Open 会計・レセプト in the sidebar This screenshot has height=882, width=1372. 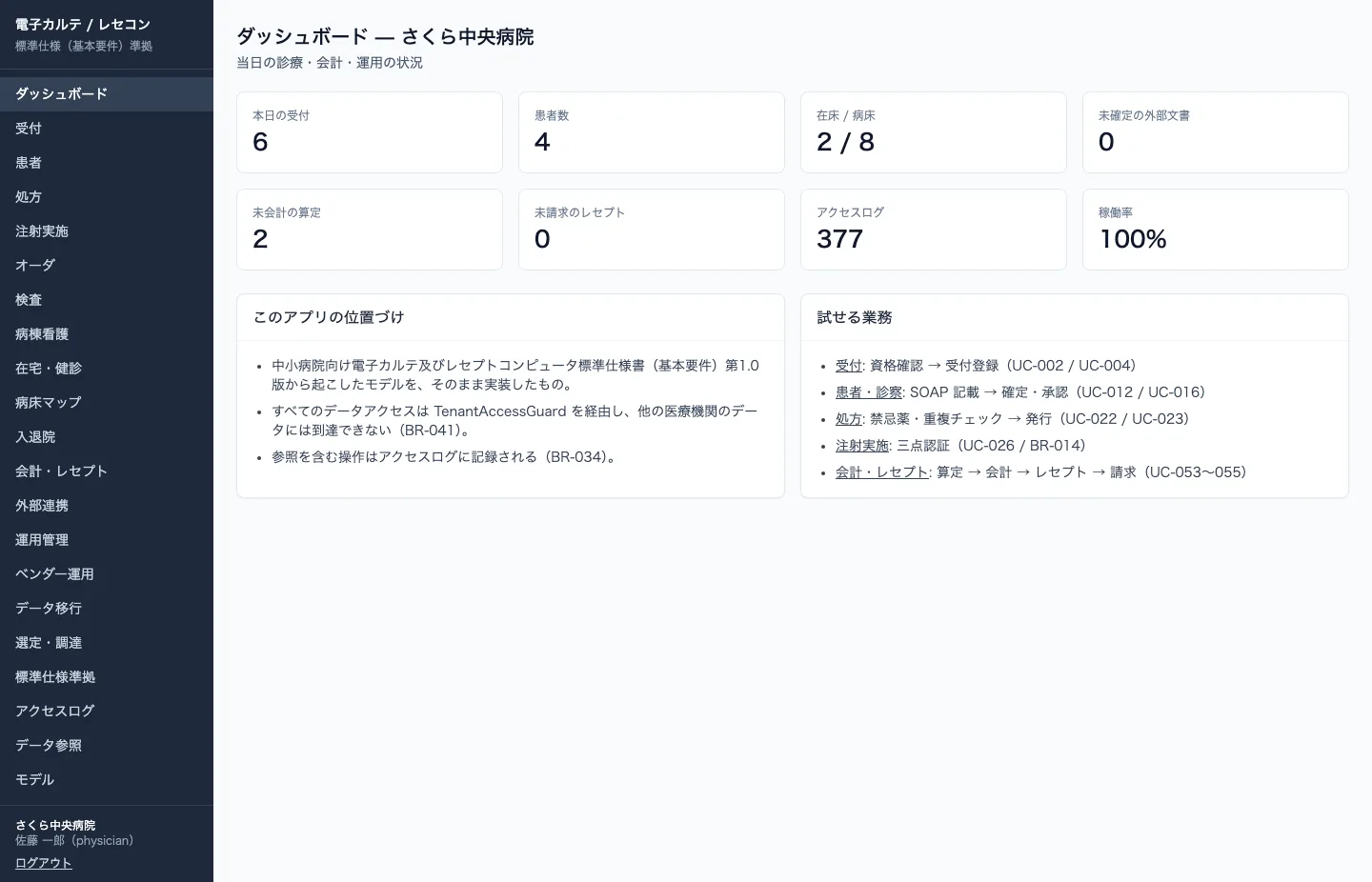[107, 471]
